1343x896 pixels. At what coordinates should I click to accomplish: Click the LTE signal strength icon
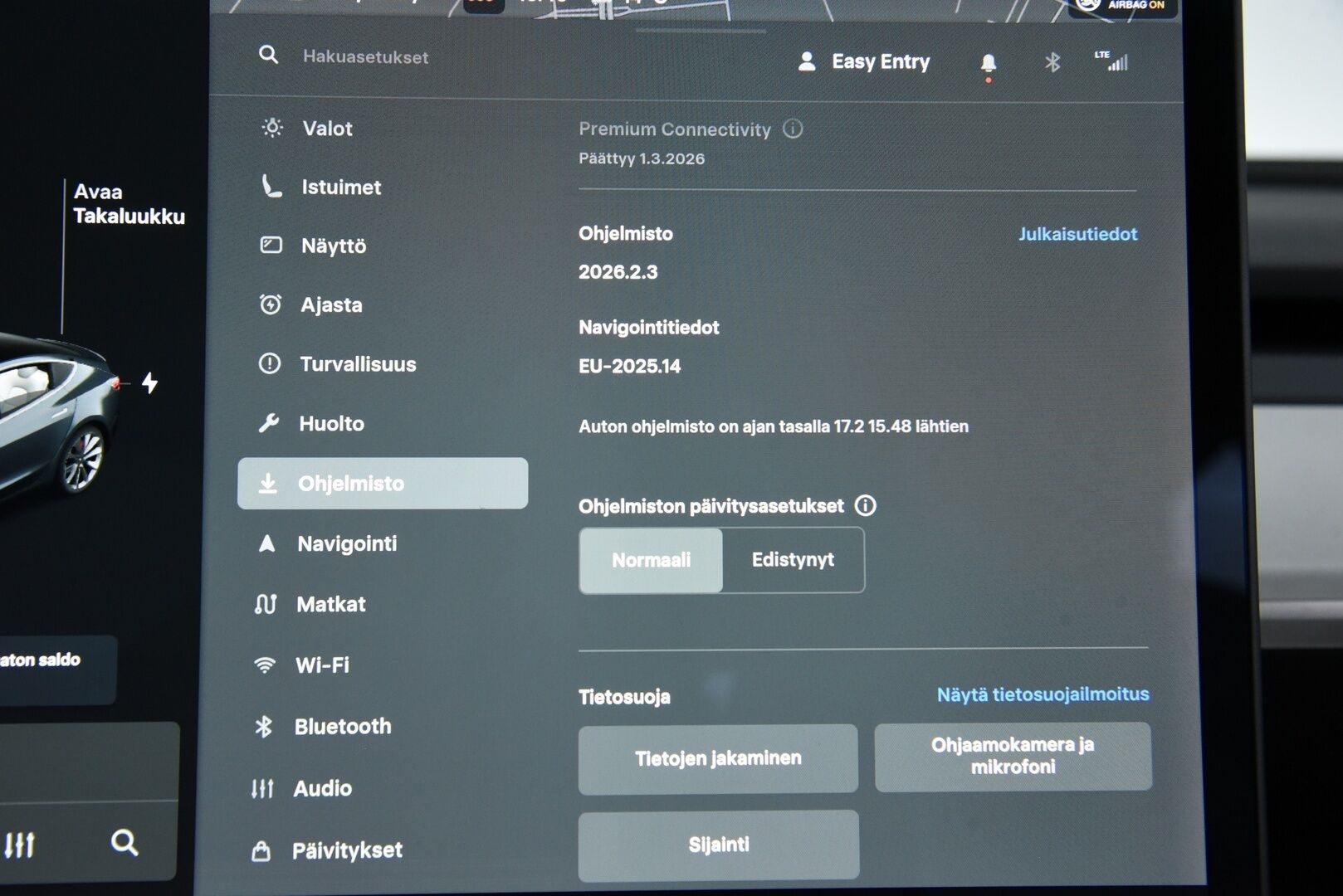[1112, 61]
